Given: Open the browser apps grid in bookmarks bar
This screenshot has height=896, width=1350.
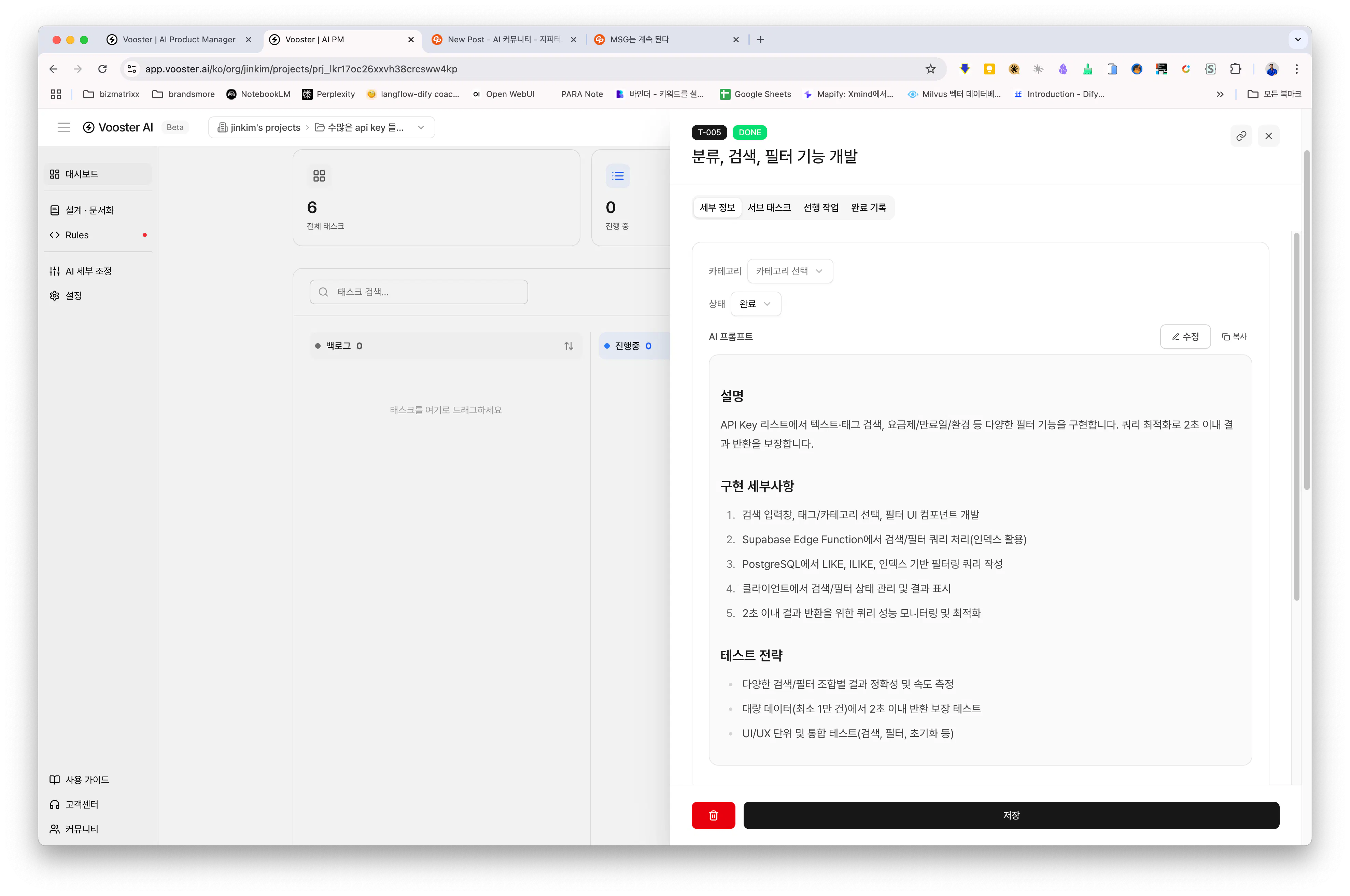Looking at the screenshot, I should click(56, 94).
